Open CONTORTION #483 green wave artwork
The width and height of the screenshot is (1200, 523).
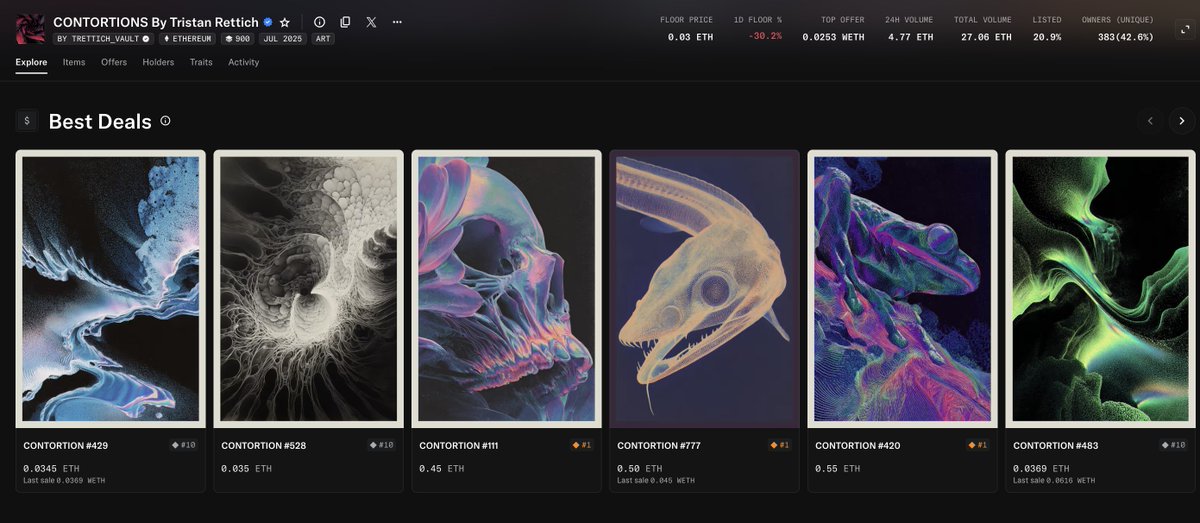pos(1100,289)
